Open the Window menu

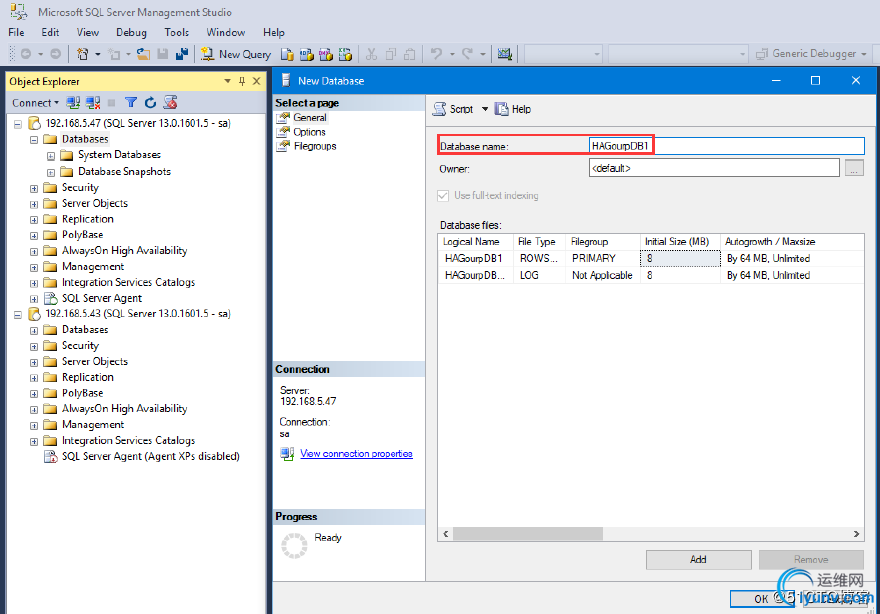tap(226, 33)
